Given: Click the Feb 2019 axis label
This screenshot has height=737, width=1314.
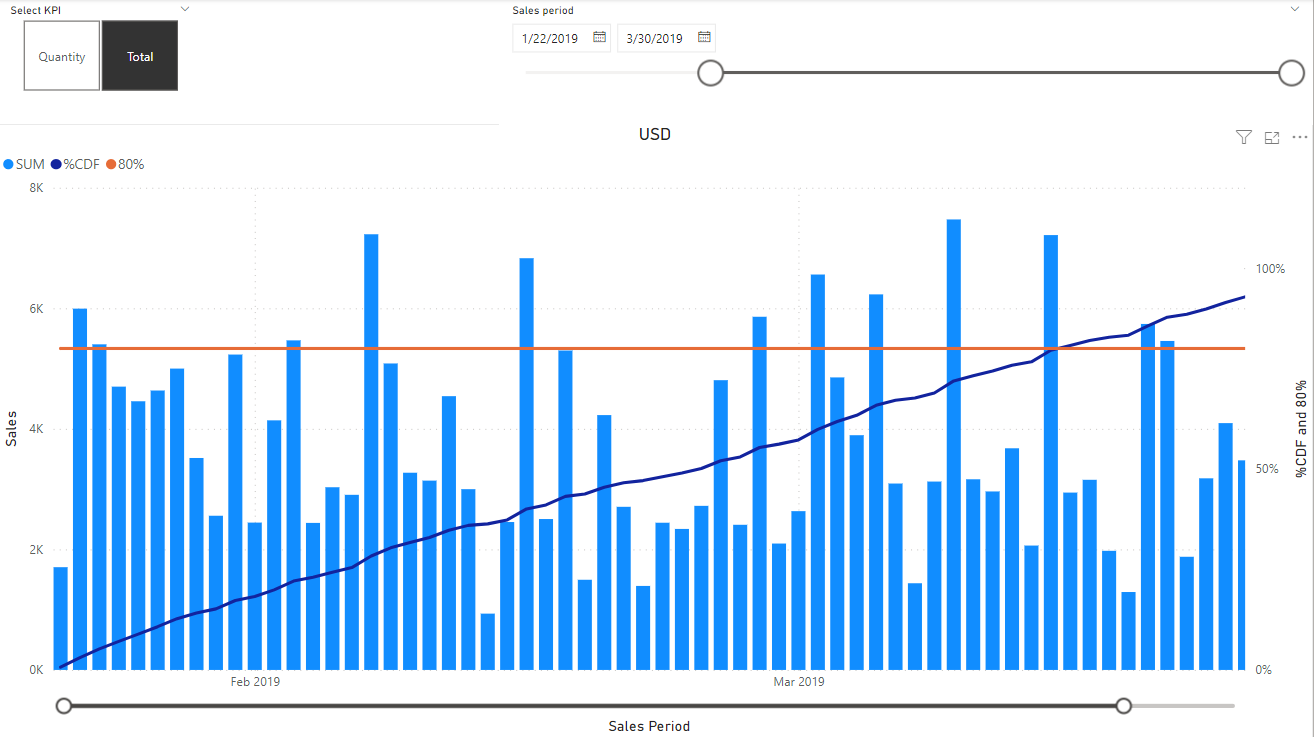Looking at the screenshot, I should [254, 681].
